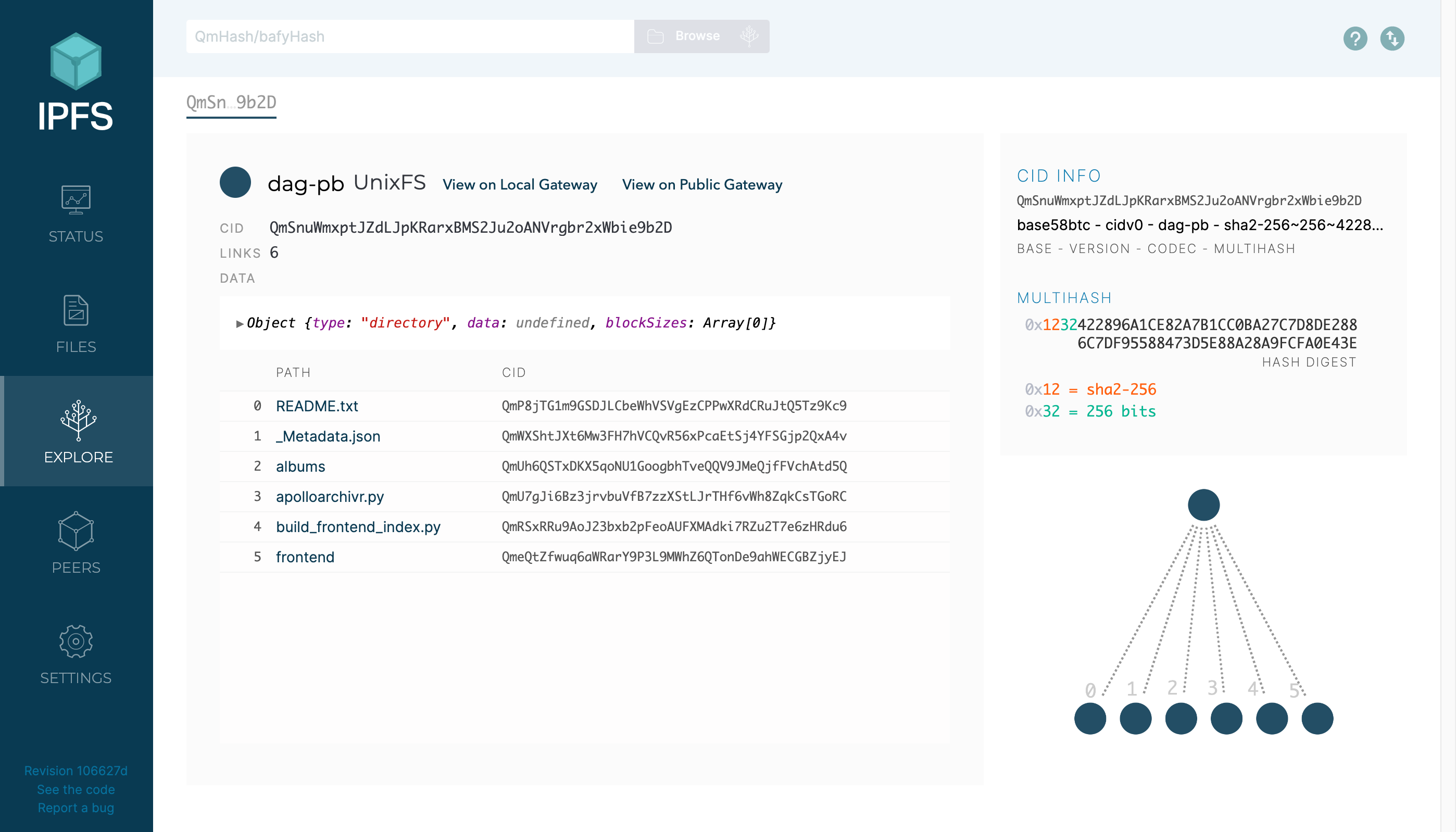Open Settings gear icon
Screen dimensions: 1456x832
[76, 641]
